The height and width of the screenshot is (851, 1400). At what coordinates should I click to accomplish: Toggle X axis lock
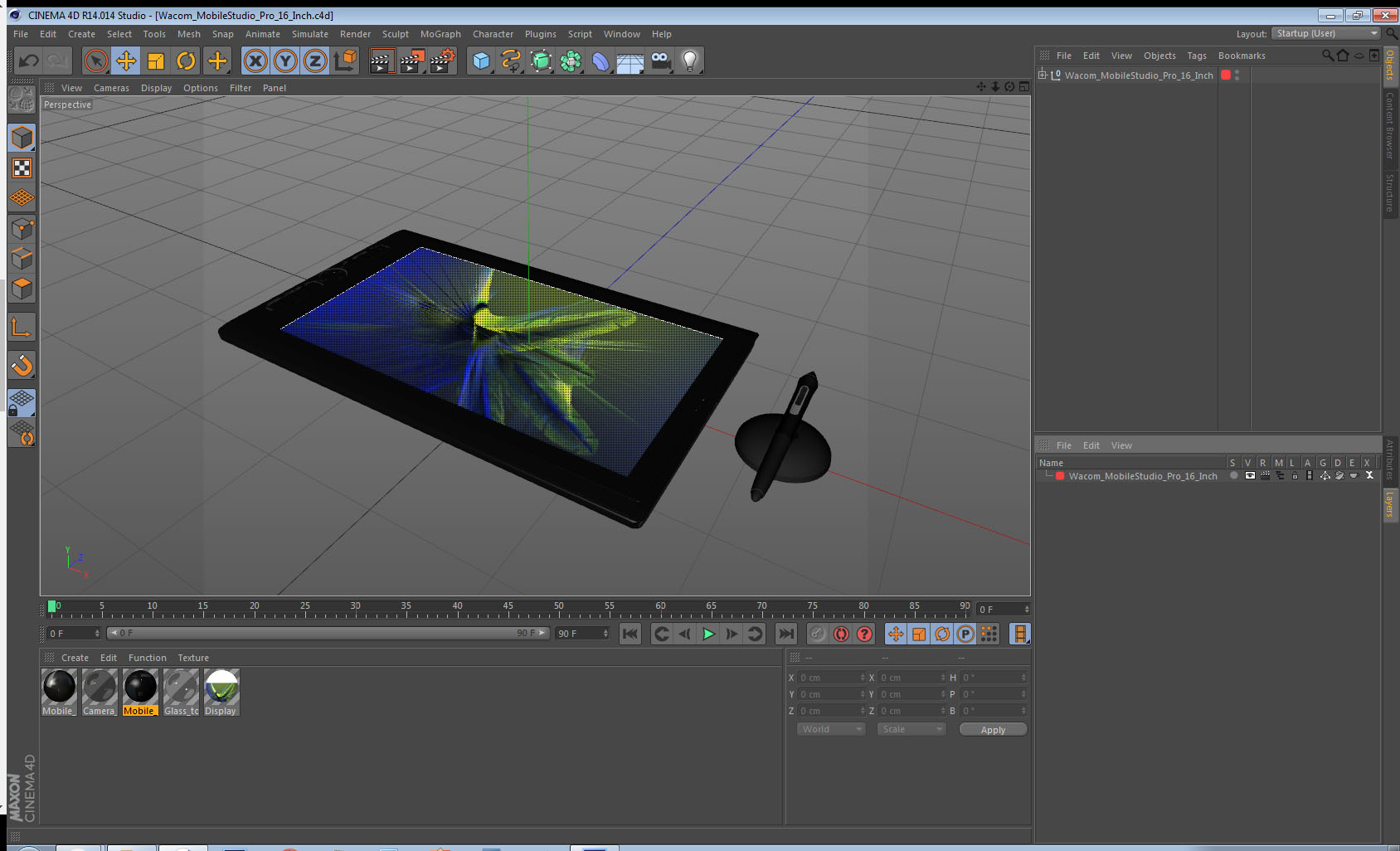(x=255, y=61)
